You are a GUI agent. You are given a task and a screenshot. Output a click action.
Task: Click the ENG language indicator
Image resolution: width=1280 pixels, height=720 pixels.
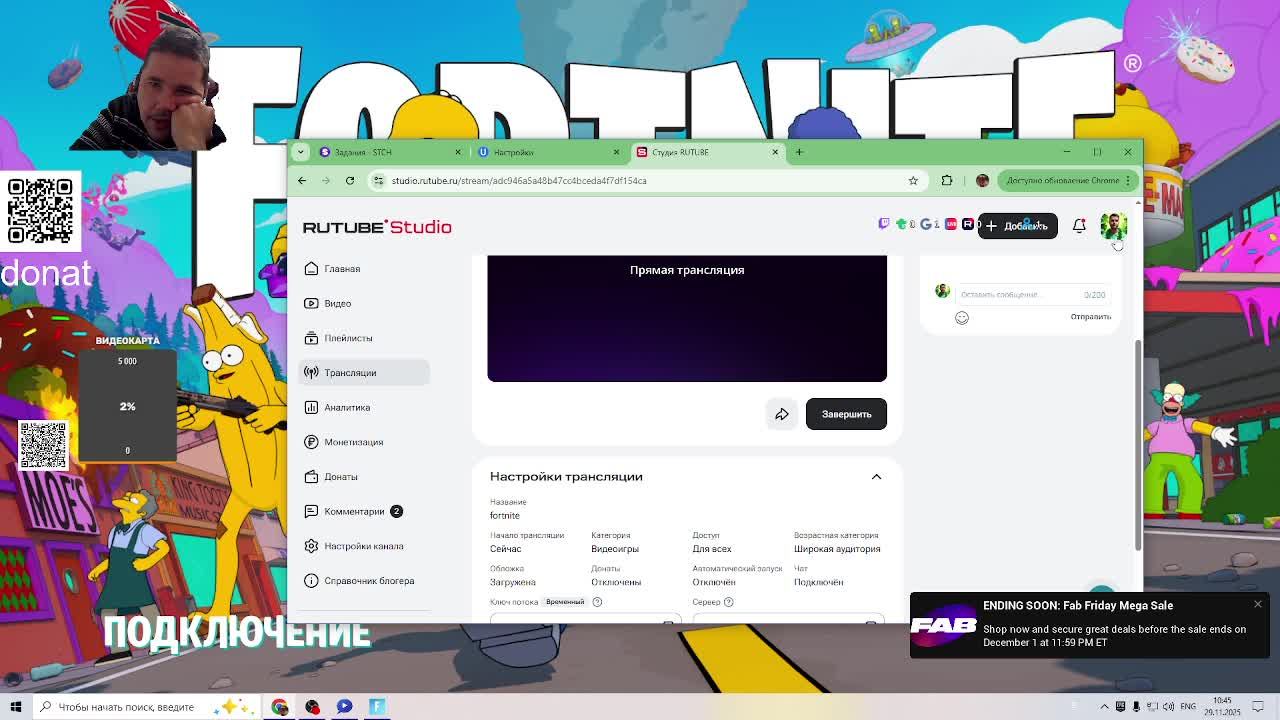tap(1188, 707)
